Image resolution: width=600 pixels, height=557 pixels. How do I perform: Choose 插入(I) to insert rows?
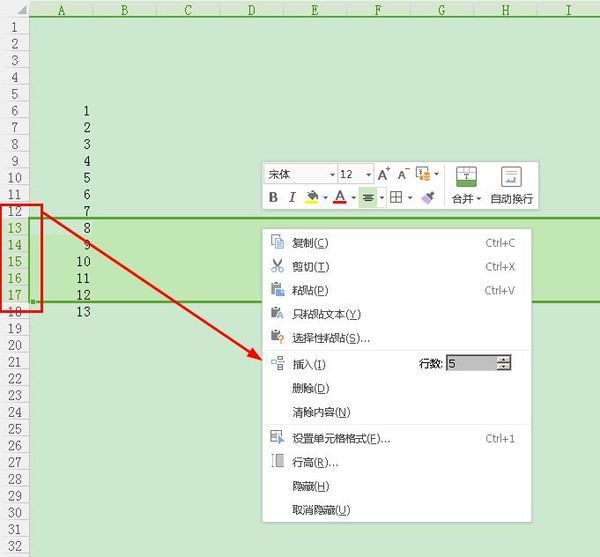pyautogui.click(x=309, y=364)
